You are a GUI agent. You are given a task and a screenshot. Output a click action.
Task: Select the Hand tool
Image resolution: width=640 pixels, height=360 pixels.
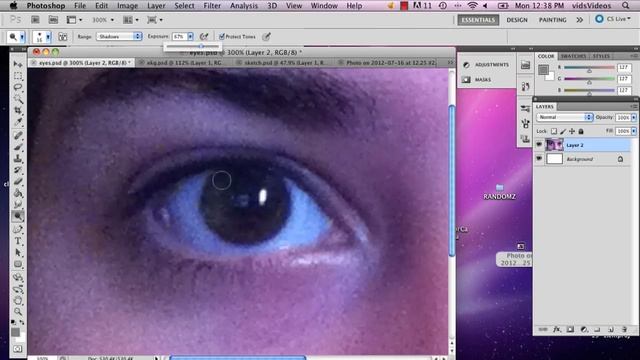click(18, 300)
